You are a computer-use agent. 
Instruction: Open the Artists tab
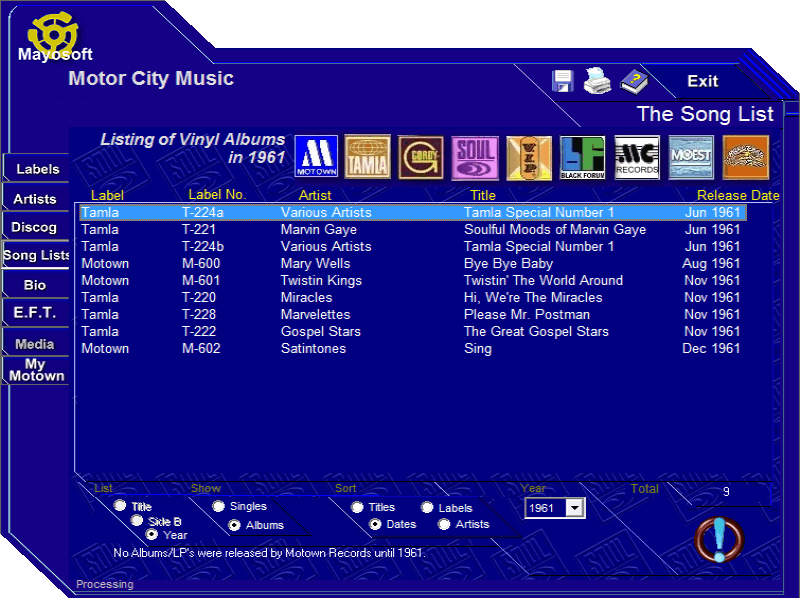(x=36, y=198)
